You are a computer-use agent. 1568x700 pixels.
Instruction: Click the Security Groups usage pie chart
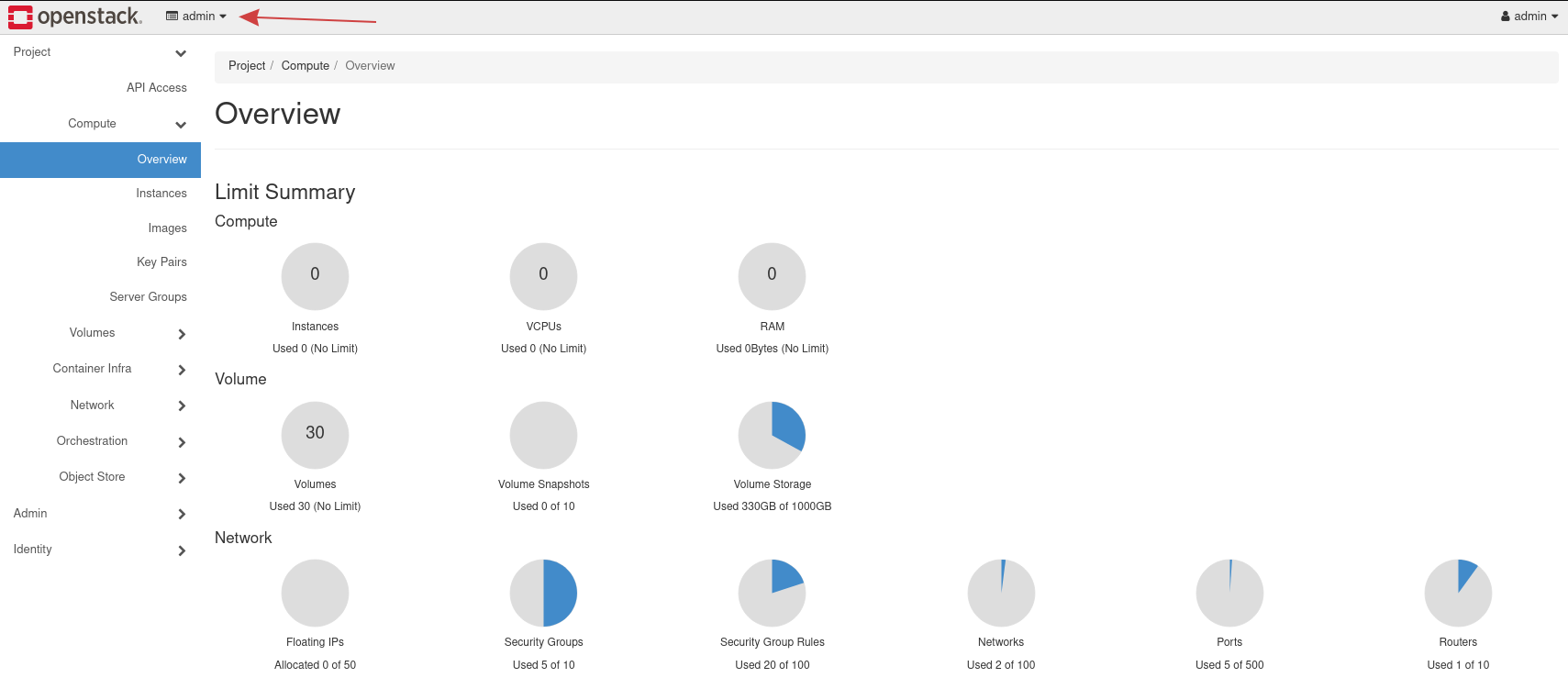pyautogui.click(x=543, y=593)
